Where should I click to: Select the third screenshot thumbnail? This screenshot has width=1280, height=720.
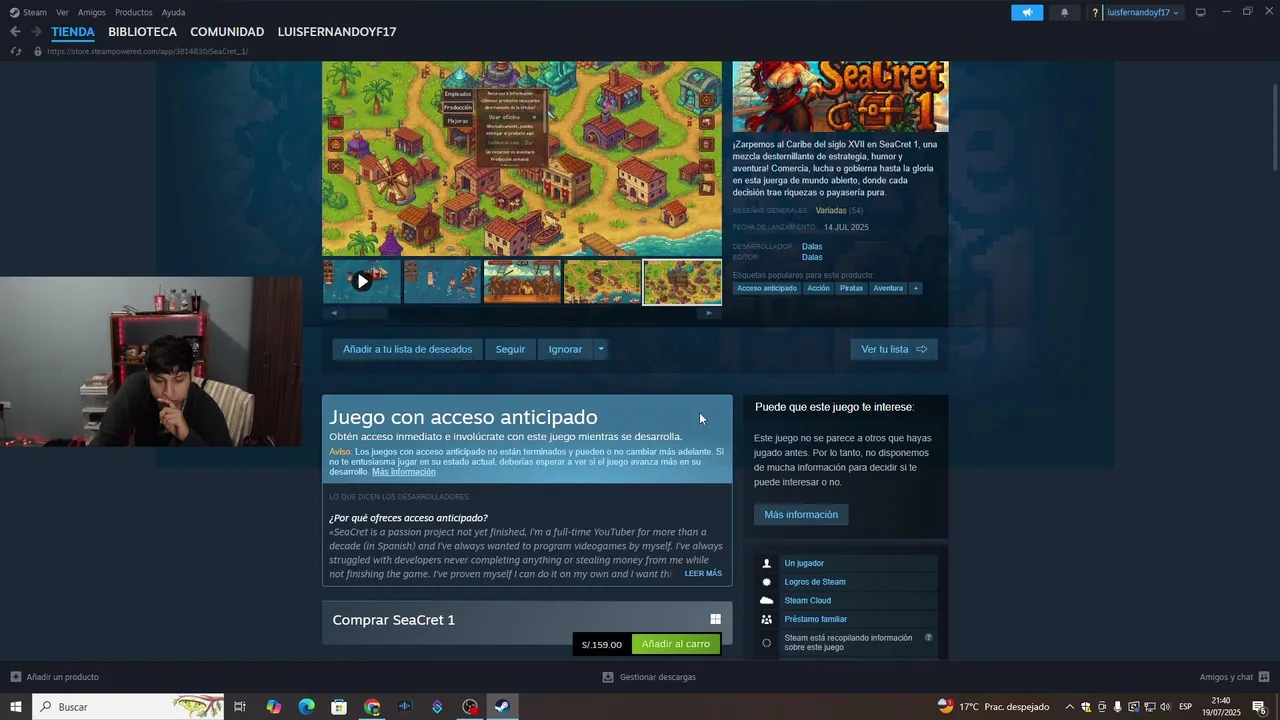[522, 282]
